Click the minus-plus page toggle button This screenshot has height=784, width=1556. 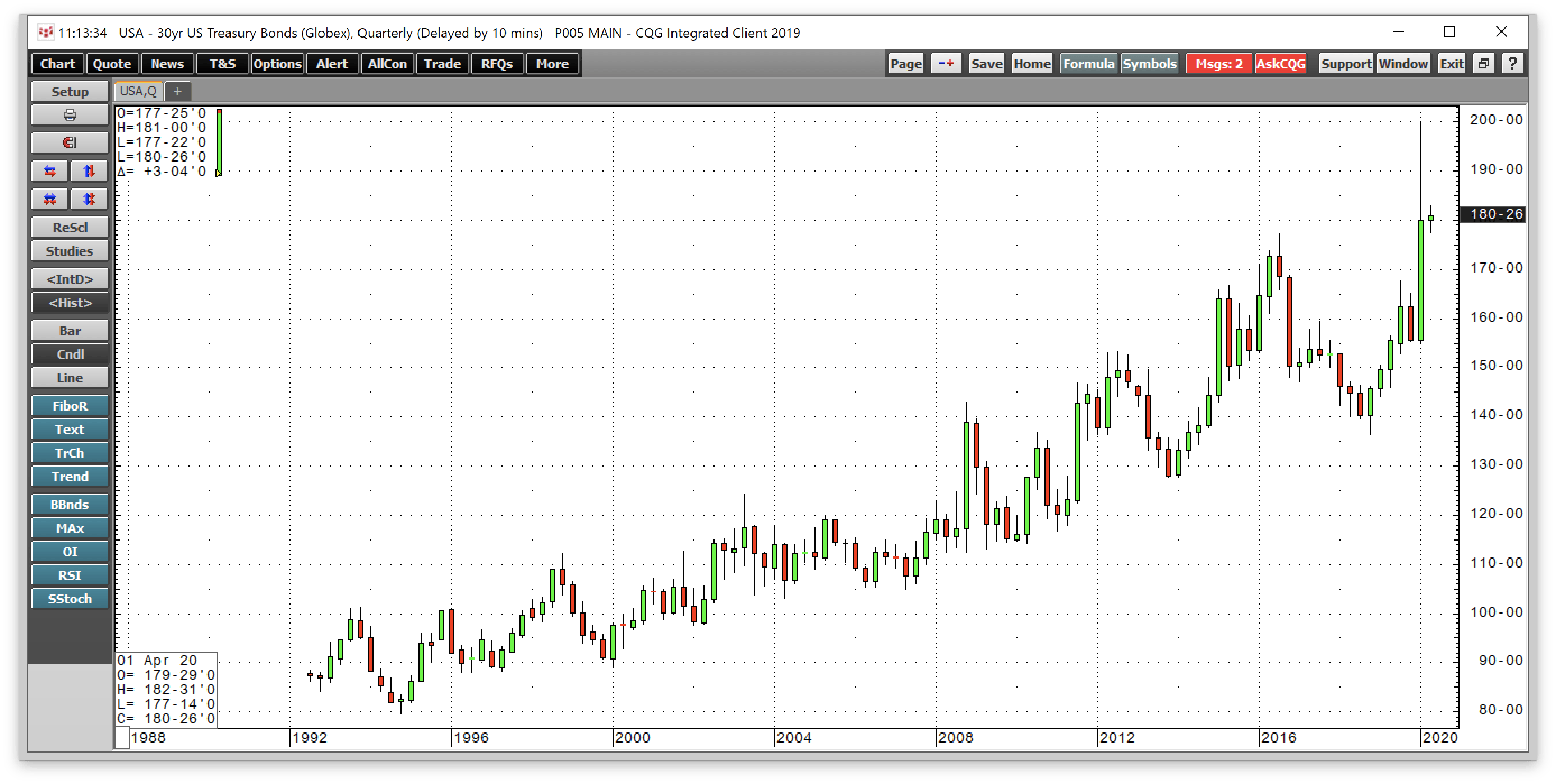pos(946,63)
